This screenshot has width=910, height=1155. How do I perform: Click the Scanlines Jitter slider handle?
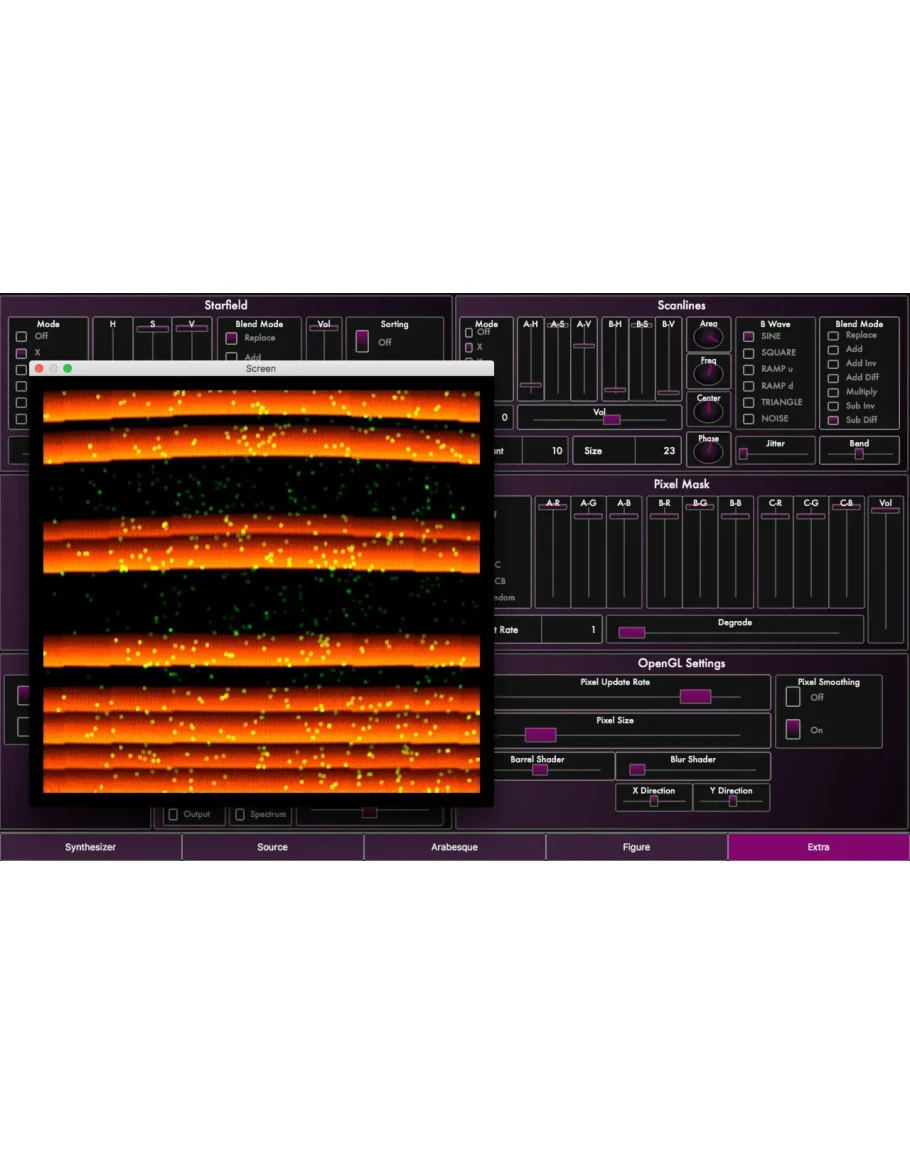point(743,454)
